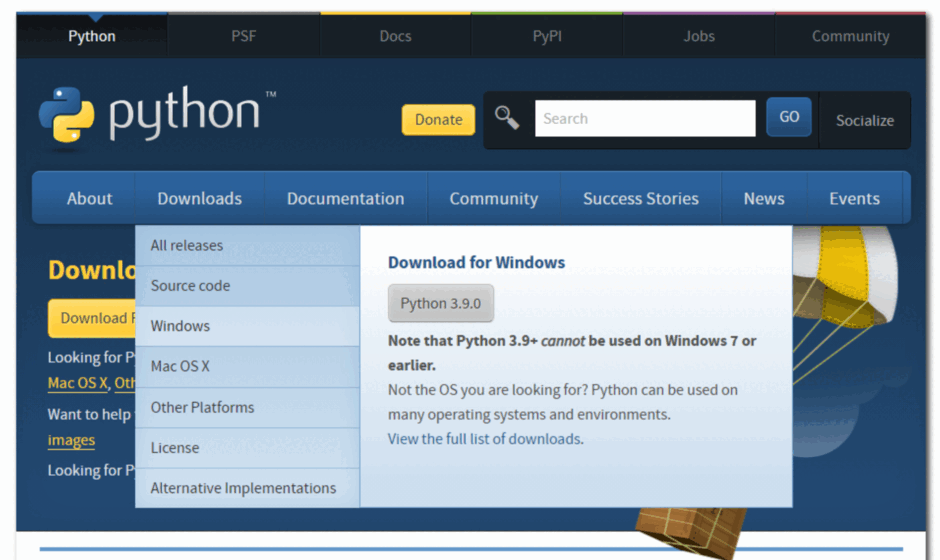Viewport: 940px width, 560px height.
Task: Open Community in the main navigation bar
Action: click(494, 198)
